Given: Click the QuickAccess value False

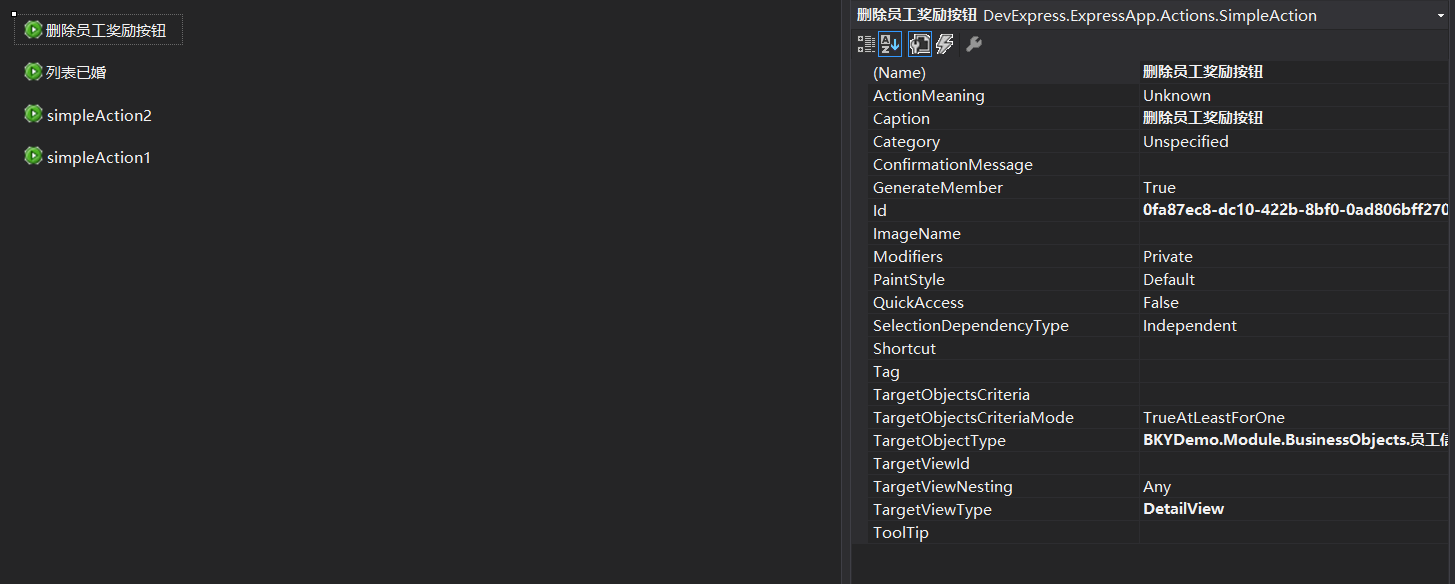Looking at the screenshot, I should (x=1160, y=303).
